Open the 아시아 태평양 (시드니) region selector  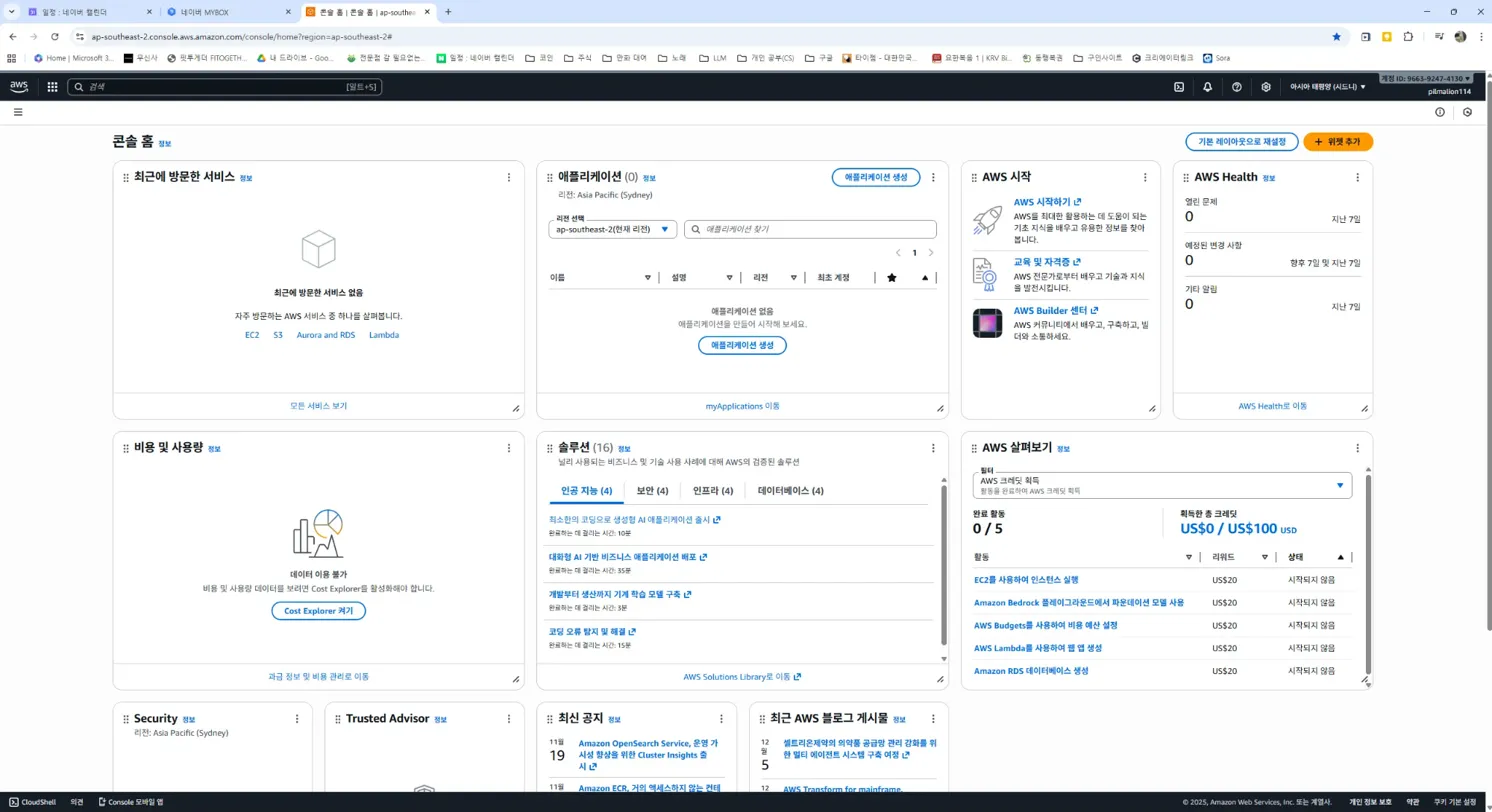[1328, 87]
